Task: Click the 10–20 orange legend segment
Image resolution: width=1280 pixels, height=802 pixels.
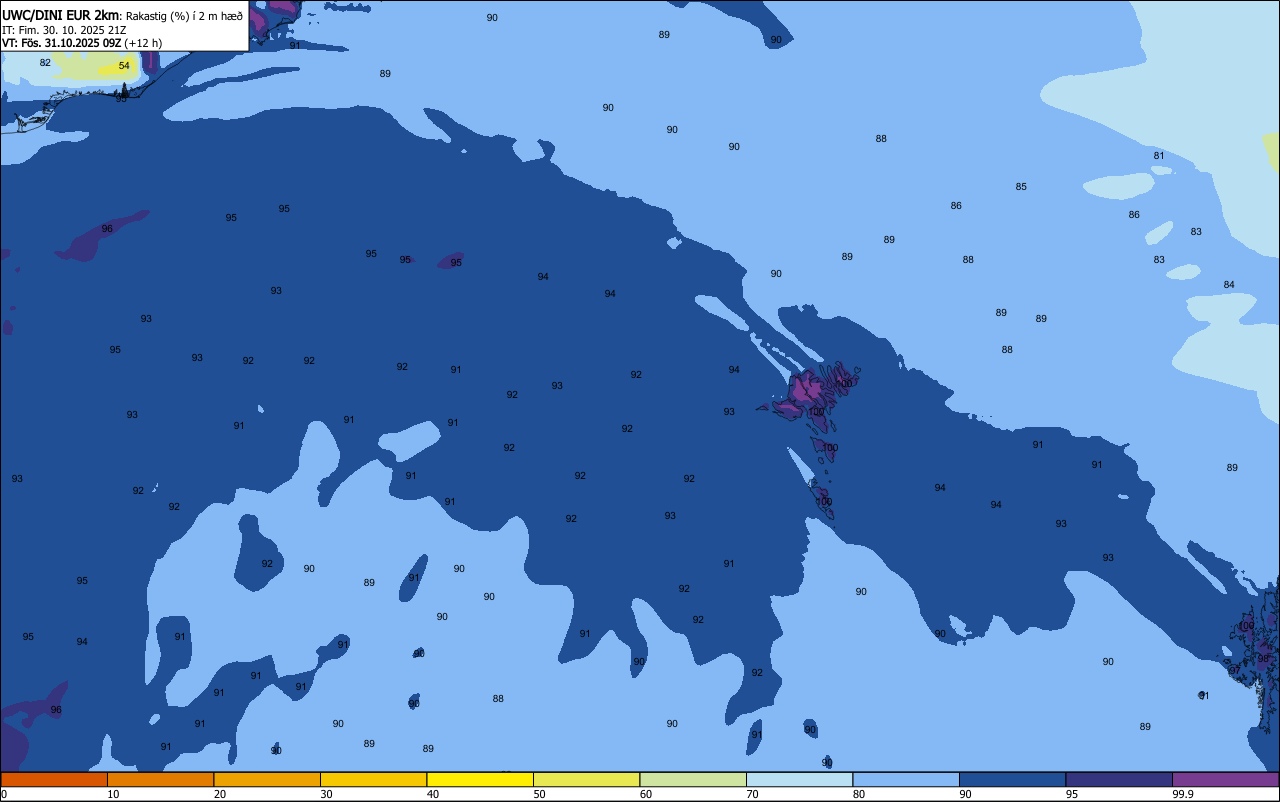Action: coord(160,779)
